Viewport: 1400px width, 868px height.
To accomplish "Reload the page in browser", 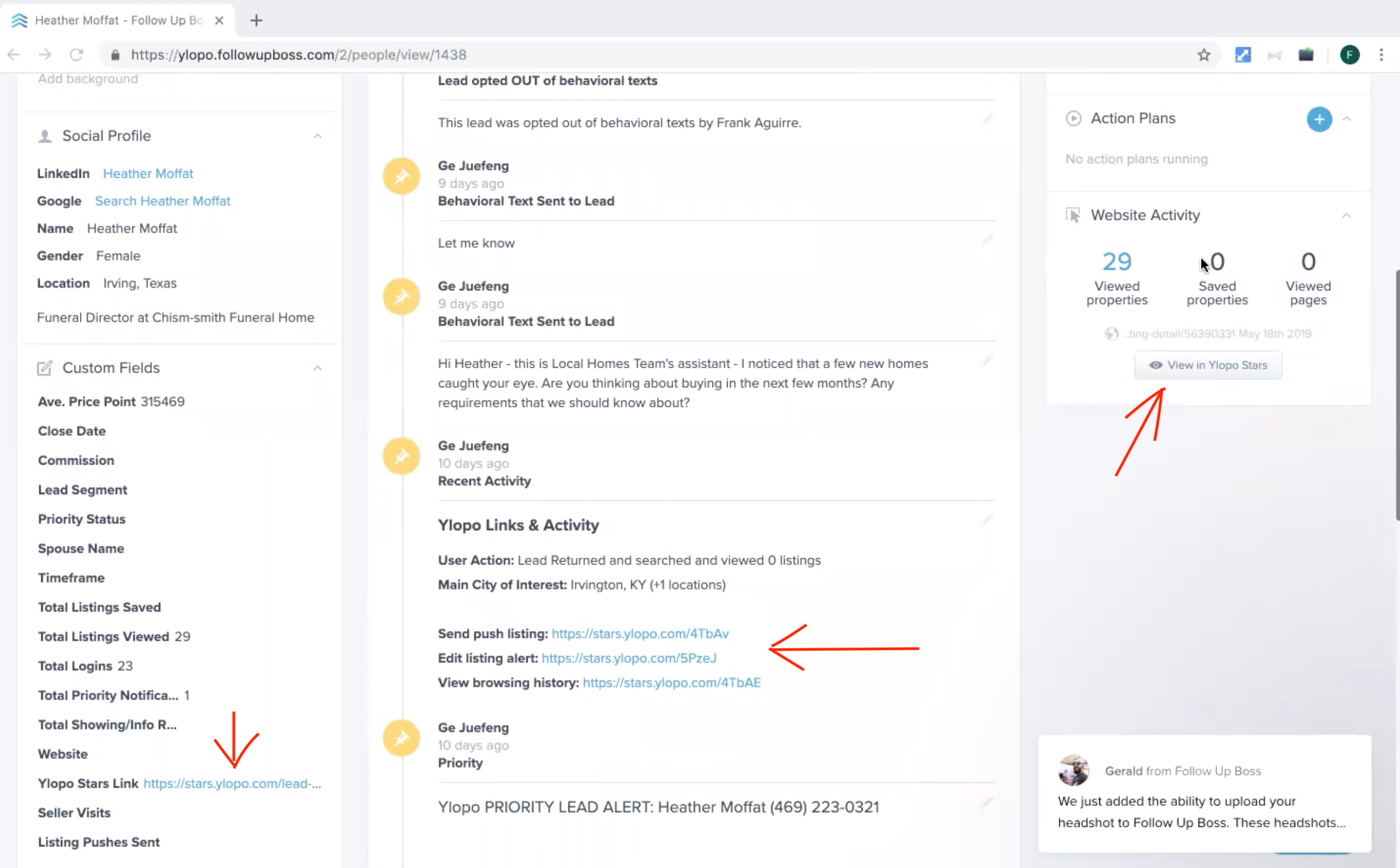I will (x=76, y=55).
